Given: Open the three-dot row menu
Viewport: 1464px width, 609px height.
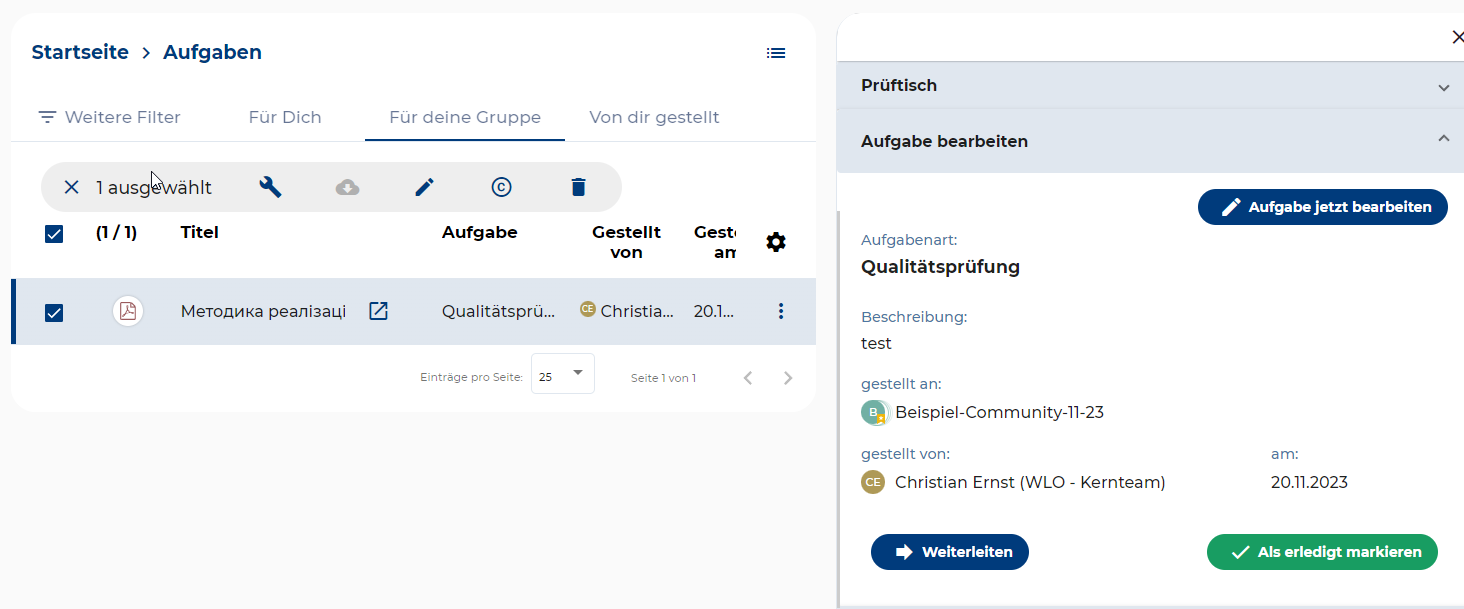Looking at the screenshot, I should coord(781,311).
